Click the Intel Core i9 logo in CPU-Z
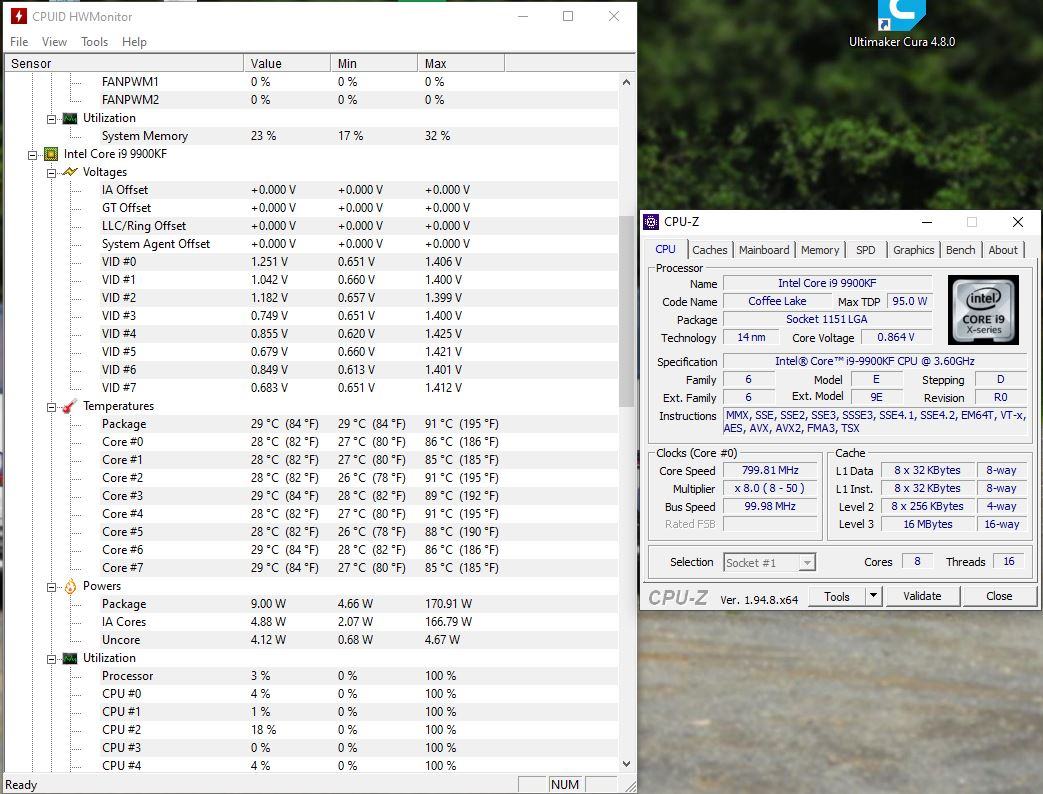 click(983, 310)
